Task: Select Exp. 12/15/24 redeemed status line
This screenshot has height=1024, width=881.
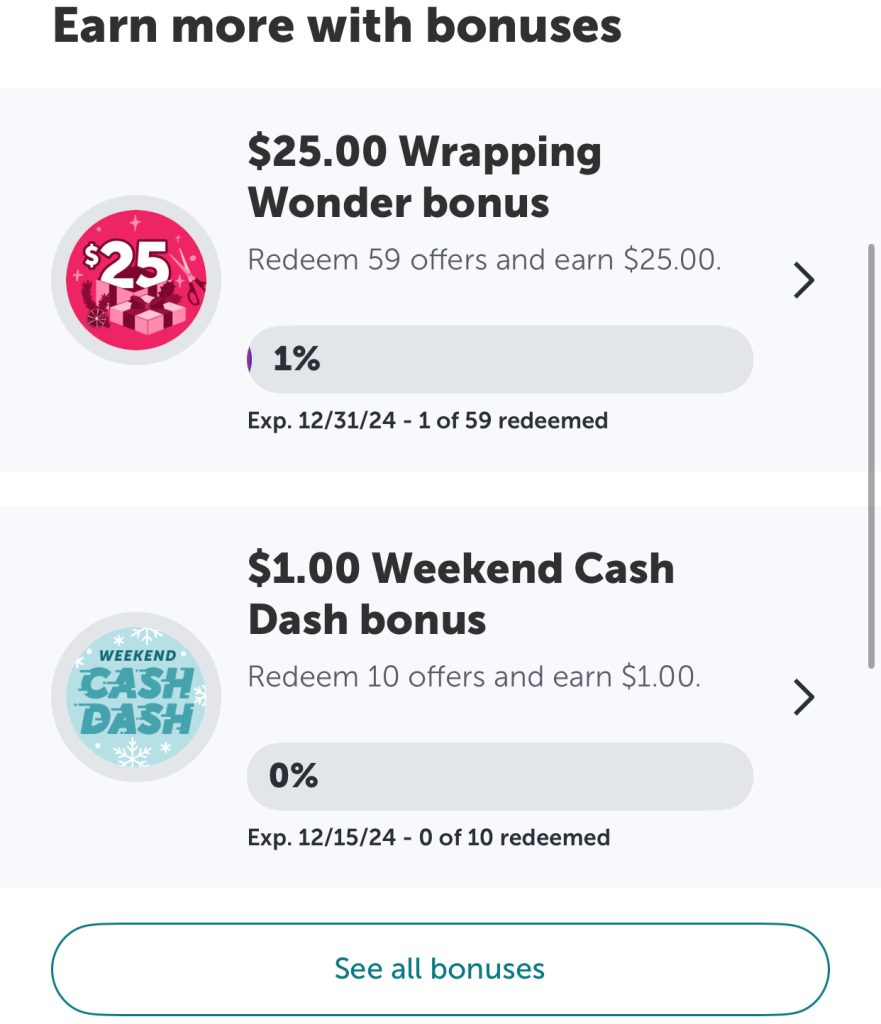Action: (x=429, y=837)
